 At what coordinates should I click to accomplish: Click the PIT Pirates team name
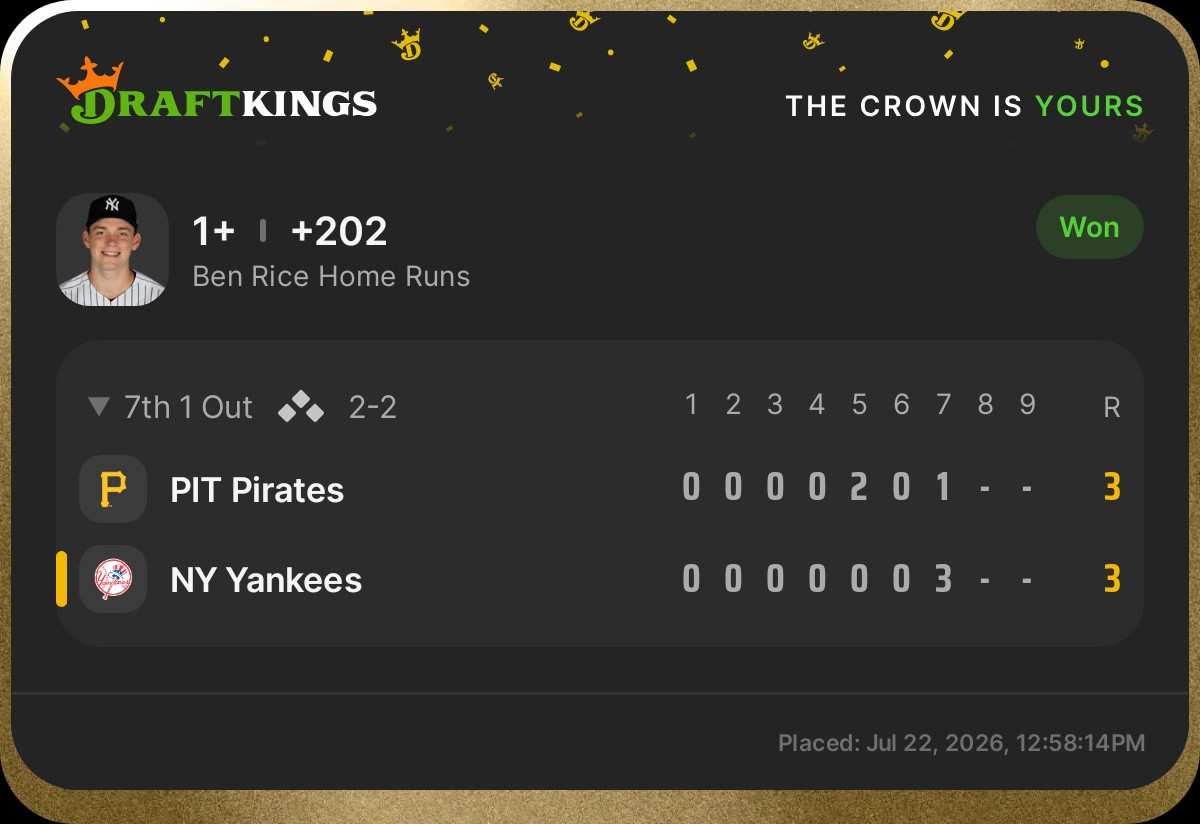click(x=257, y=490)
